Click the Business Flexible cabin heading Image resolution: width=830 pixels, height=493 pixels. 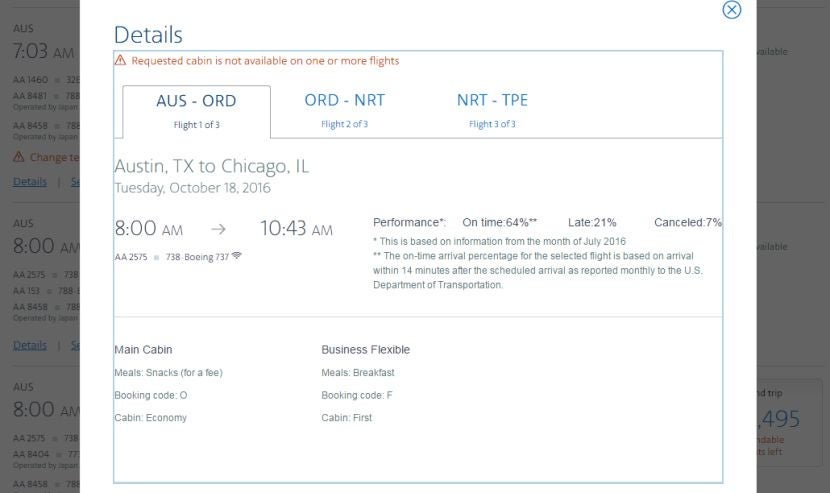click(365, 350)
